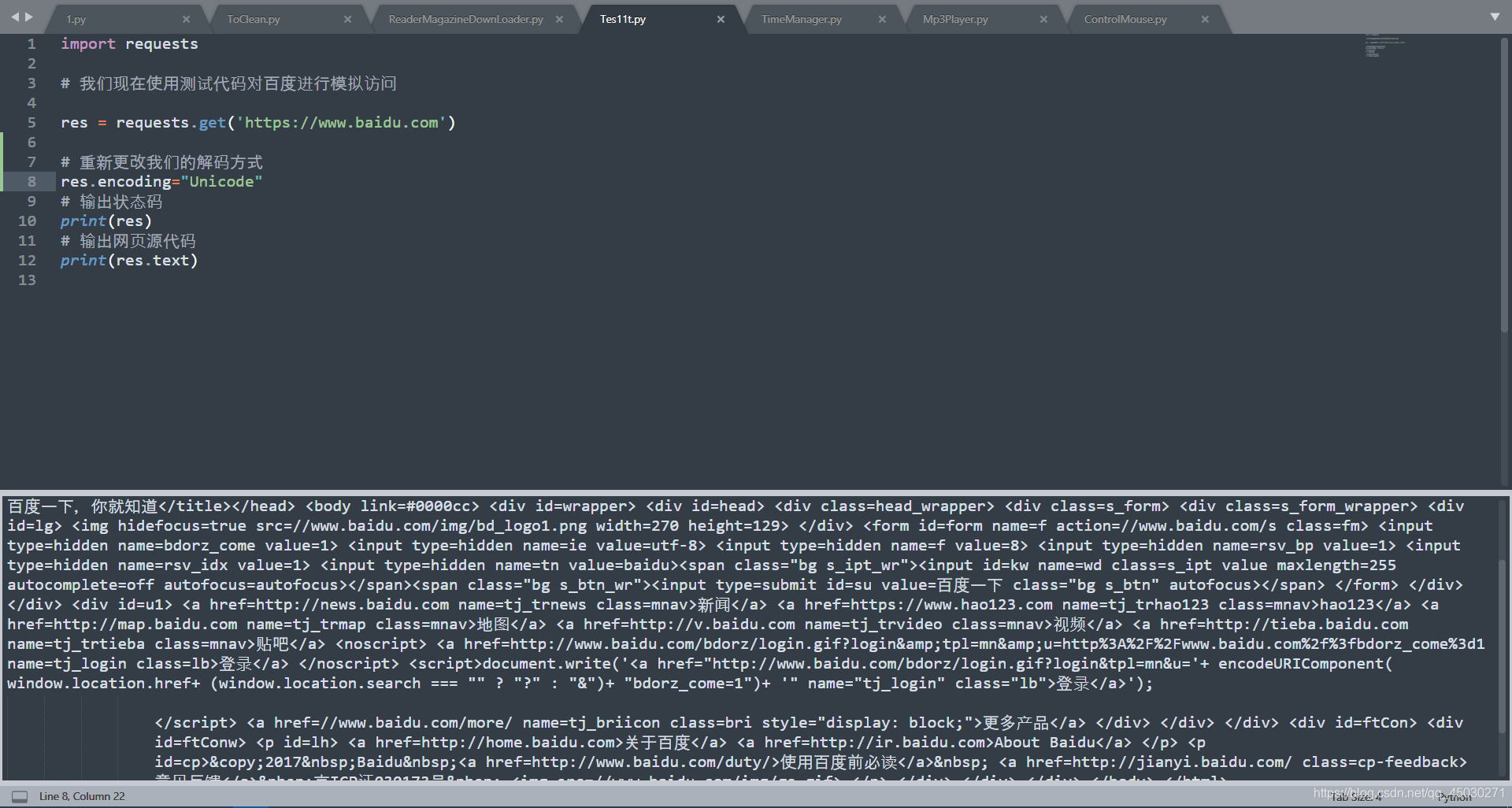This screenshot has width=1512, height=808.
Task: Place cursor on 'import requests' line
Action: click(129, 44)
